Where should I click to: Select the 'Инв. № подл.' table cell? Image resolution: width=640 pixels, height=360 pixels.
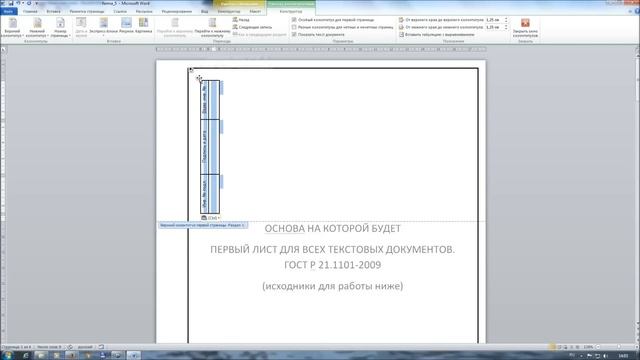(204, 194)
